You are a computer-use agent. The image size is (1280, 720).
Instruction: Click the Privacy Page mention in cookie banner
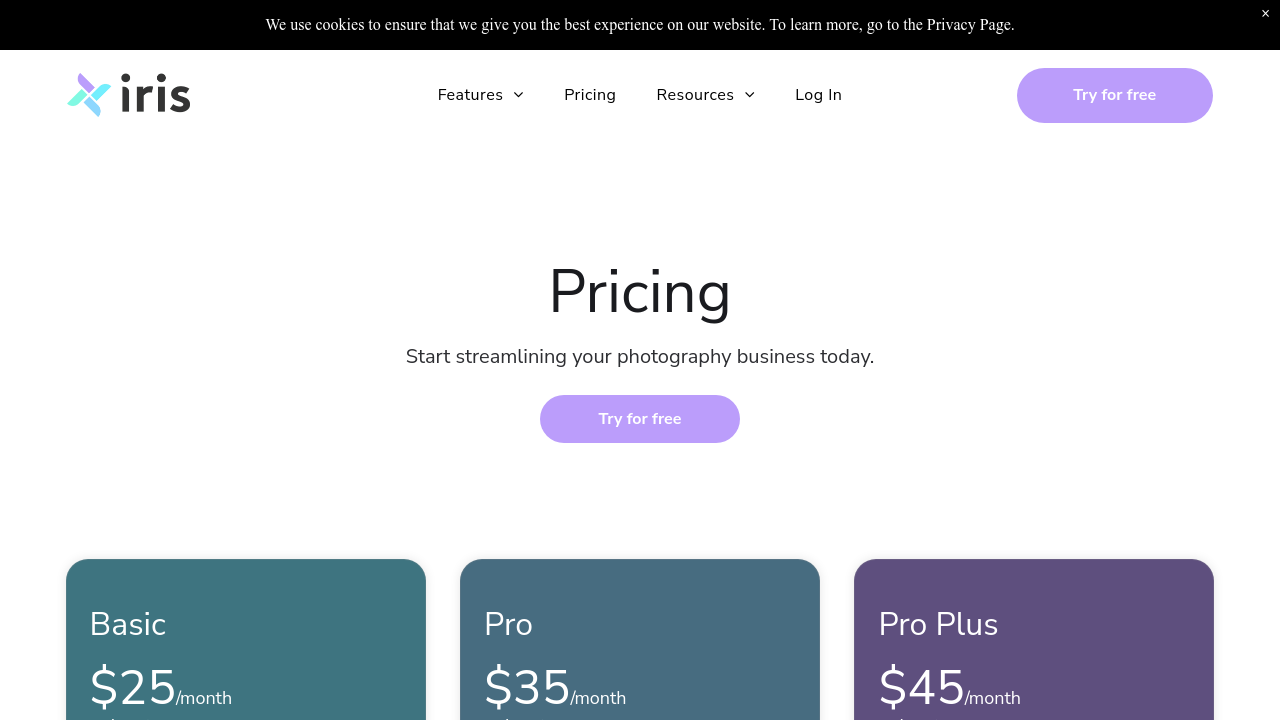coord(969,25)
